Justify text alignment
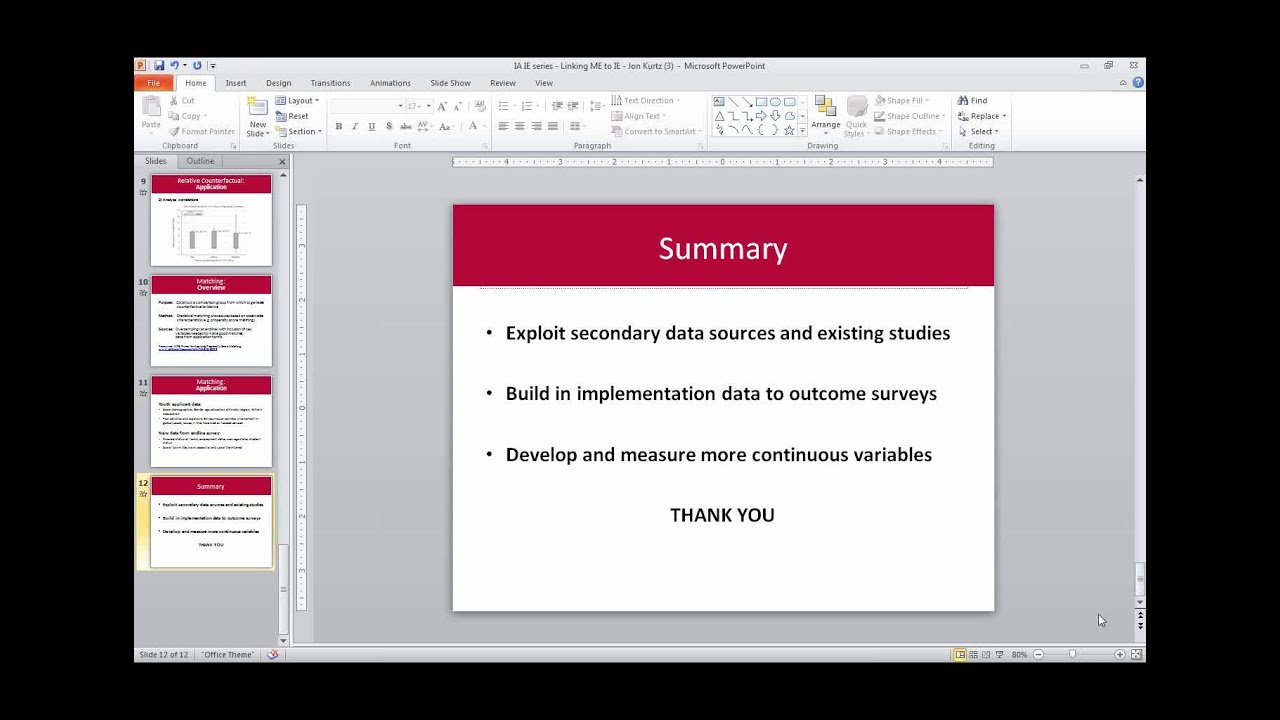The height and width of the screenshot is (720, 1280). coord(553,127)
